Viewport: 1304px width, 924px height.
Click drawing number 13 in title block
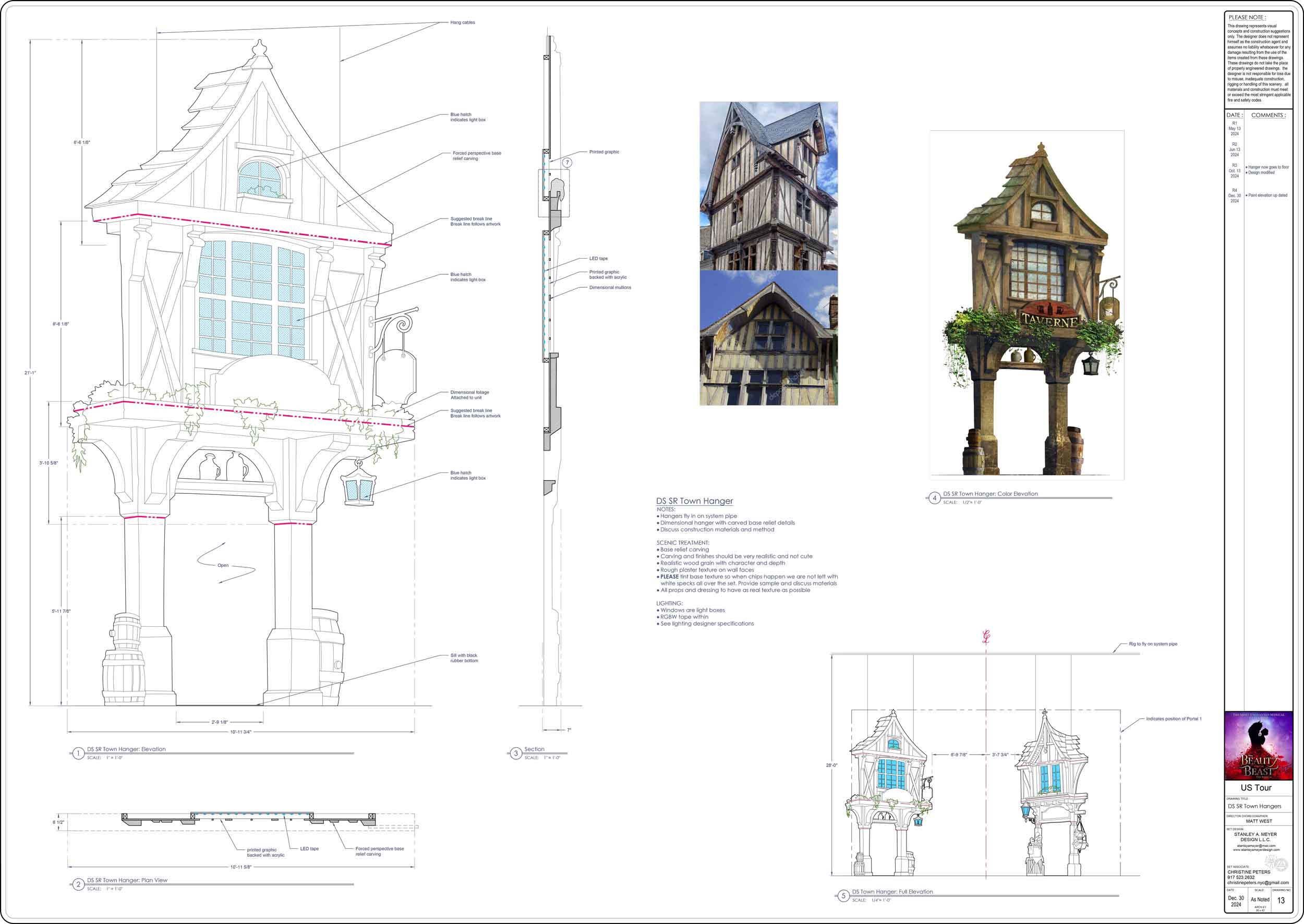(1281, 900)
